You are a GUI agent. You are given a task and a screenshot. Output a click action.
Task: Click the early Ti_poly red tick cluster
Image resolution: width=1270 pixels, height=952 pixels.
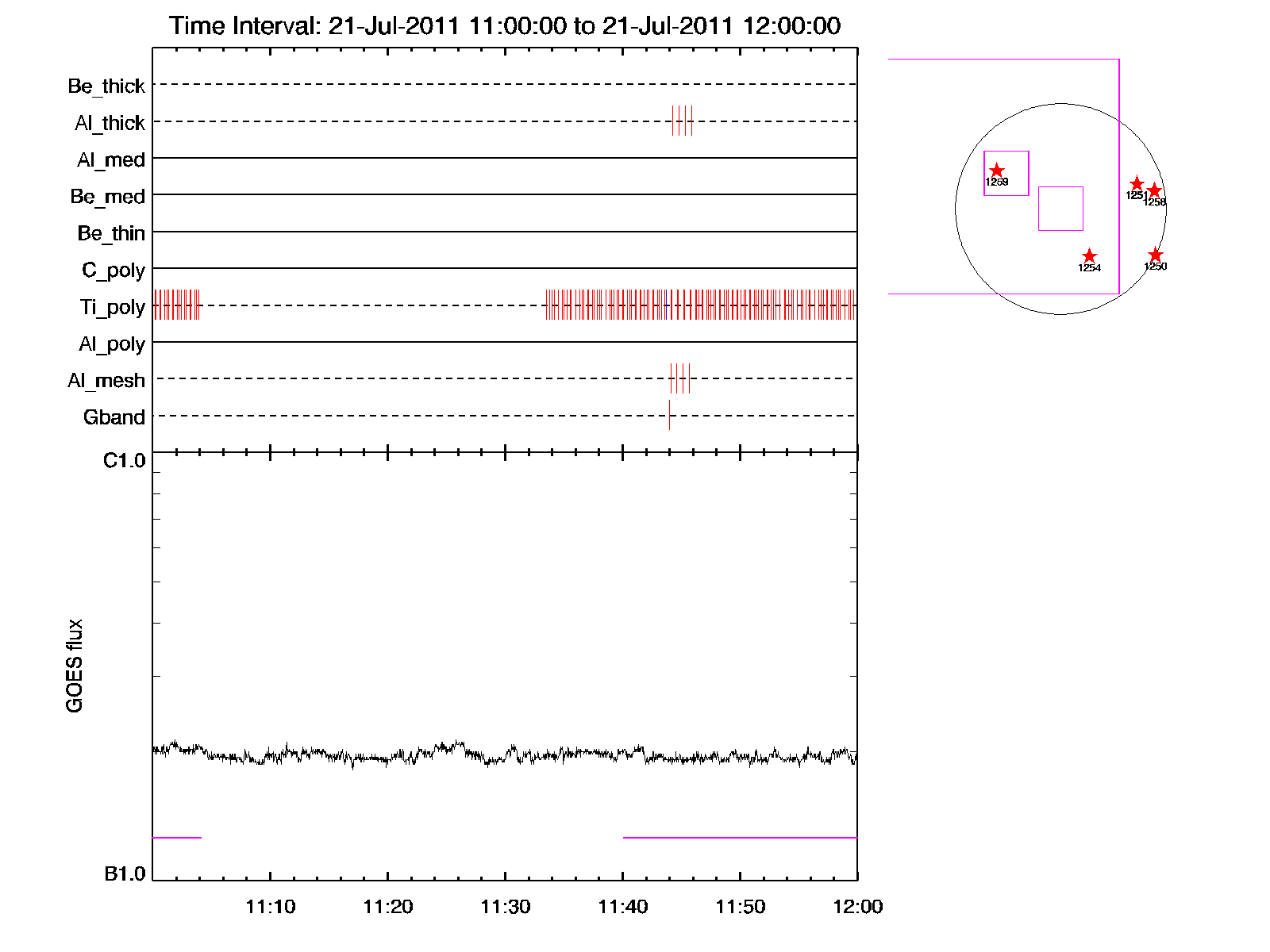[176, 305]
